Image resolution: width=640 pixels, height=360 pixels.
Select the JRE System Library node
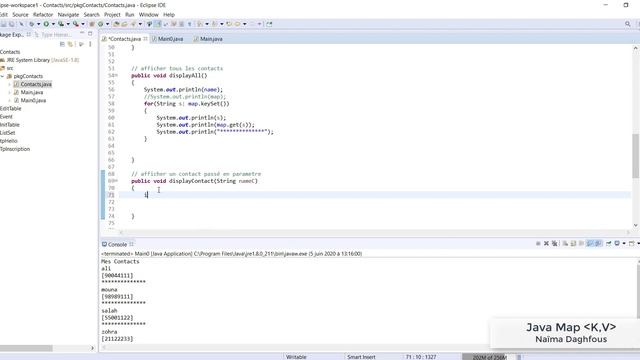40,60
